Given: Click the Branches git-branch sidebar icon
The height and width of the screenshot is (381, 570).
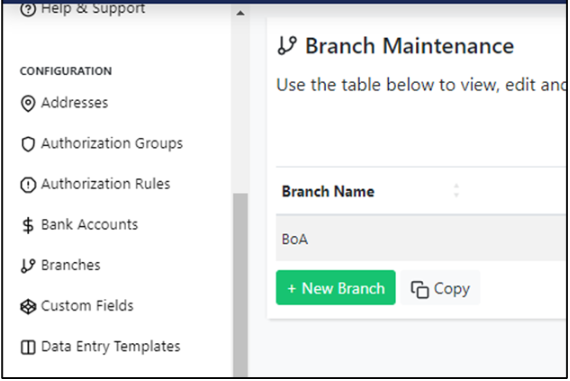Looking at the screenshot, I should coord(28,266).
